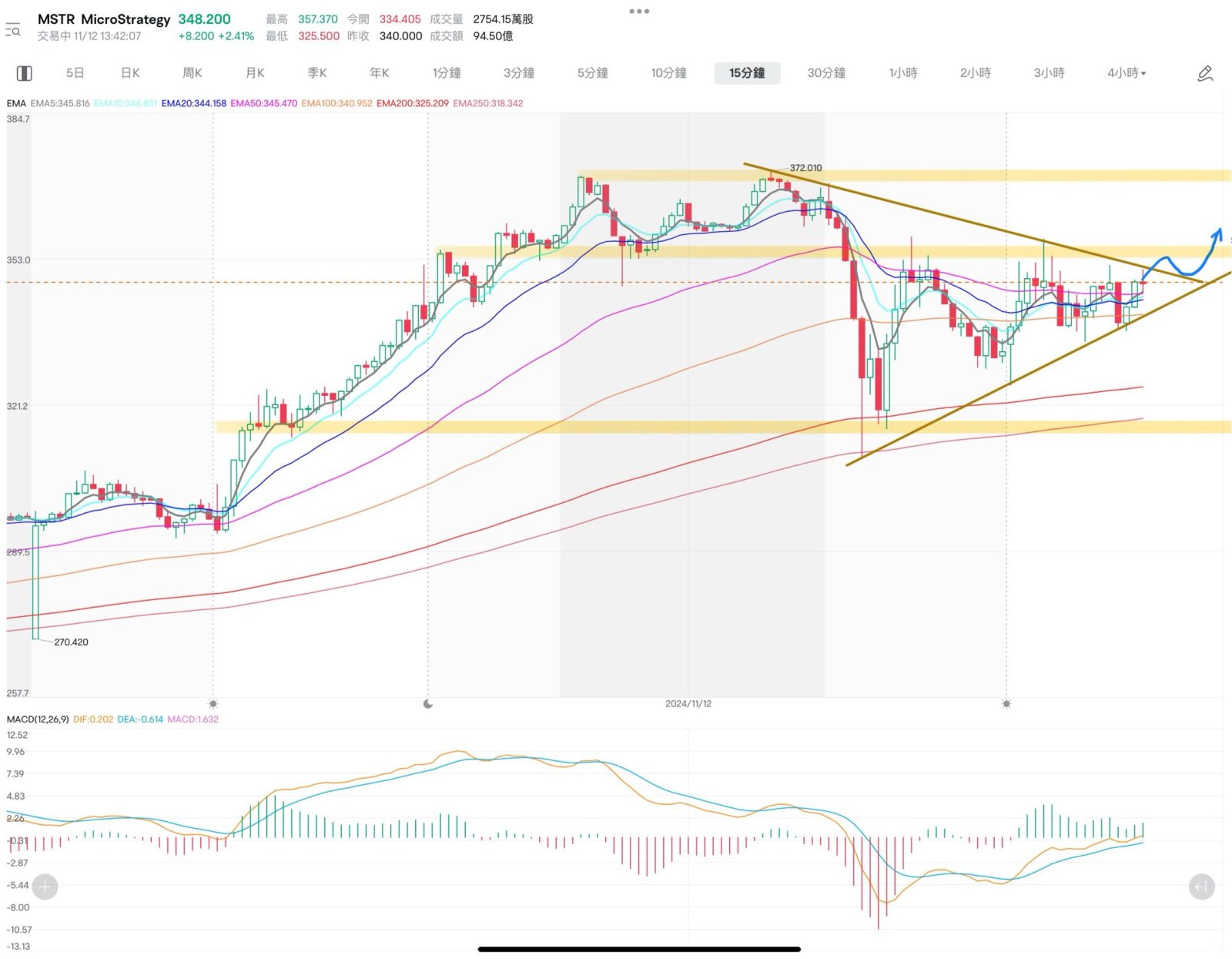Expand the 4小時 interval dropdown
Viewport: 1232px width, 959px height.
(1127, 73)
